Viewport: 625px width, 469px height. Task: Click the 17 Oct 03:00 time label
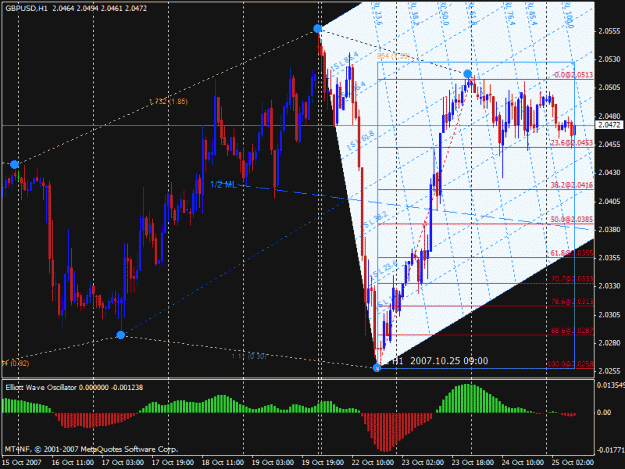tap(123, 462)
